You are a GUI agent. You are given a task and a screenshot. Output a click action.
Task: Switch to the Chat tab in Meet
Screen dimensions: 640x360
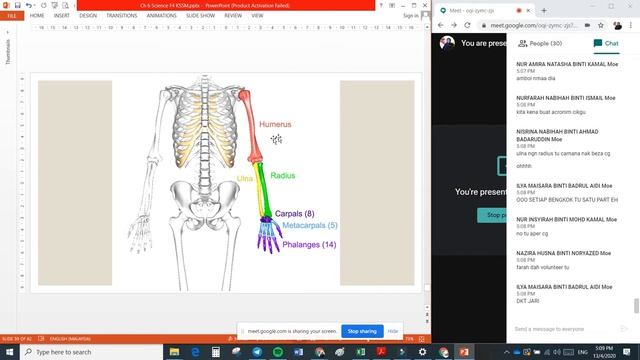tap(606, 43)
